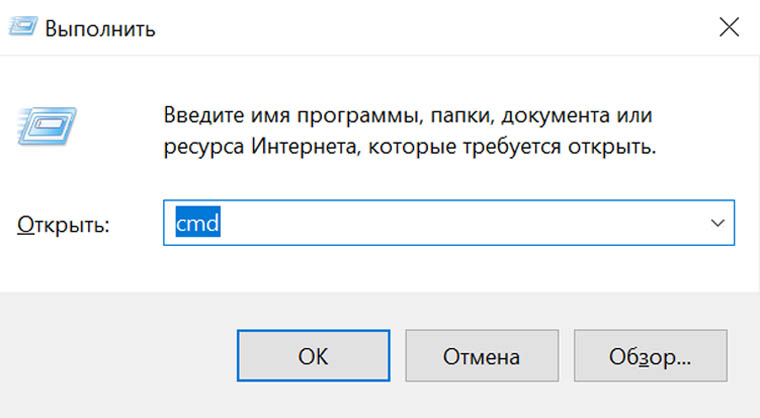Place the cursor in the empty Открыть field area
The height and width of the screenshot is (418, 760).
click(x=460, y=223)
